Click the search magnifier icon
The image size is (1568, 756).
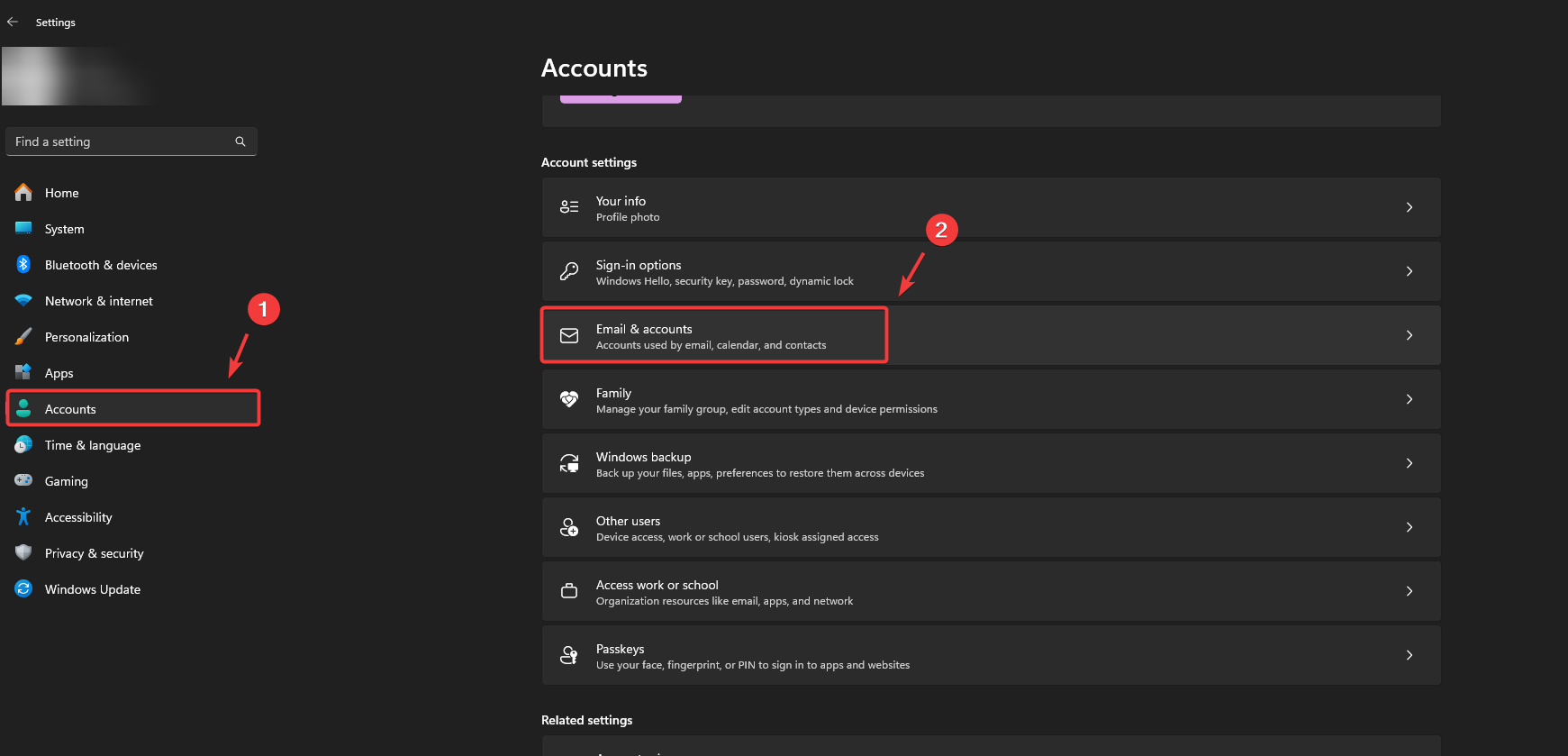(240, 141)
